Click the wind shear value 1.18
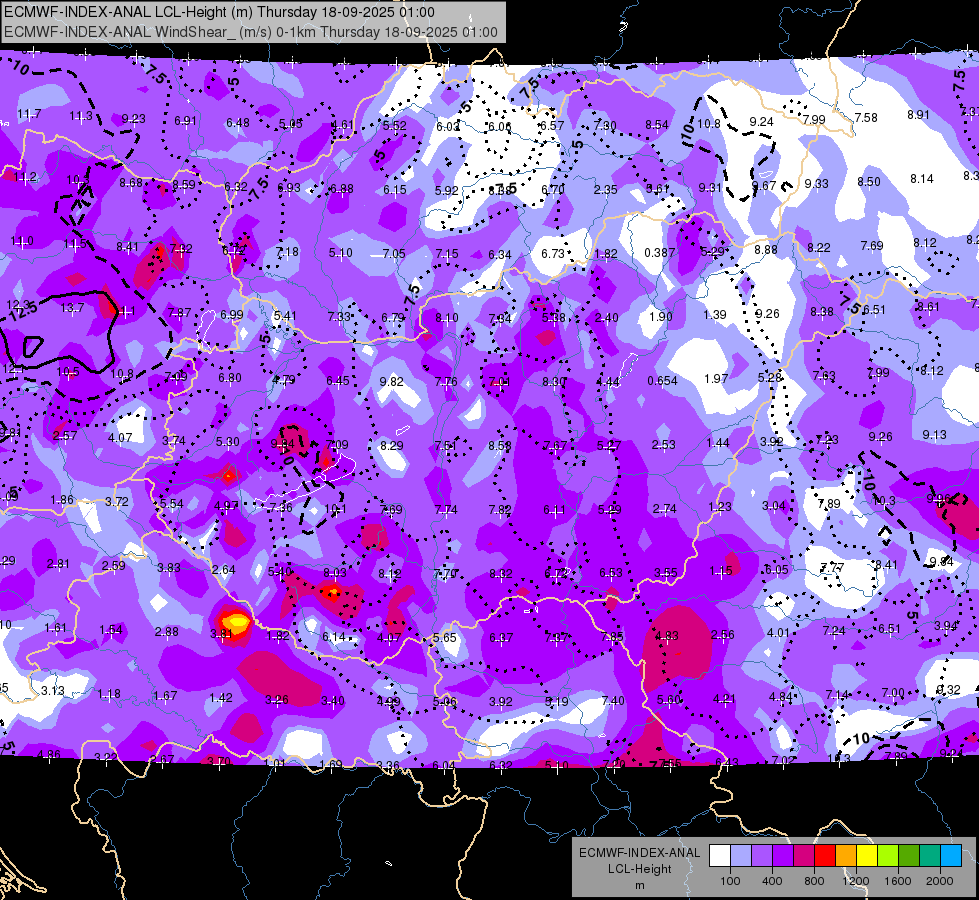This screenshot has height=900, width=979. point(109,693)
